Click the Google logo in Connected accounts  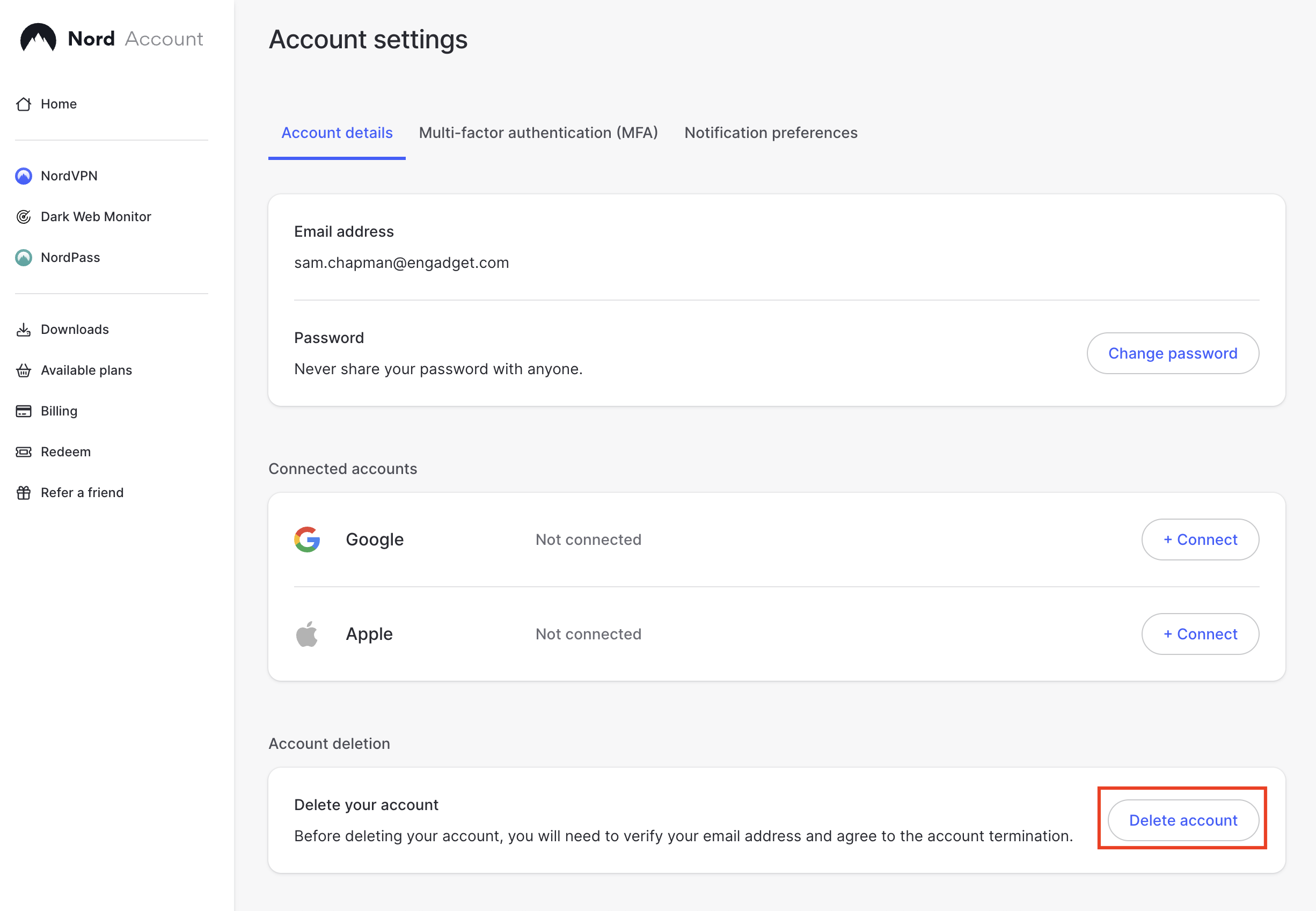[x=307, y=540]
